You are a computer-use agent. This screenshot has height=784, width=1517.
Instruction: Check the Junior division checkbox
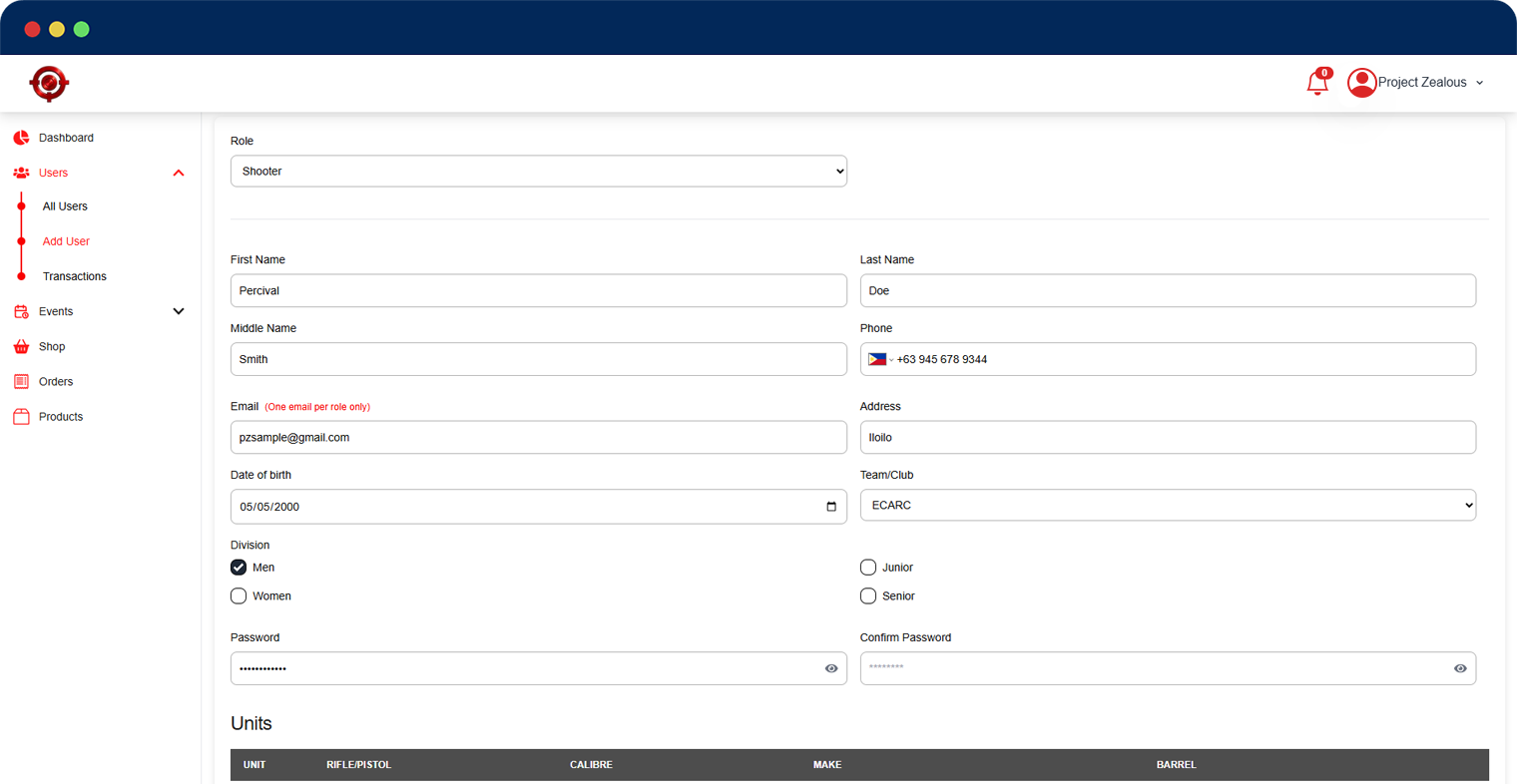coord(868,568)
